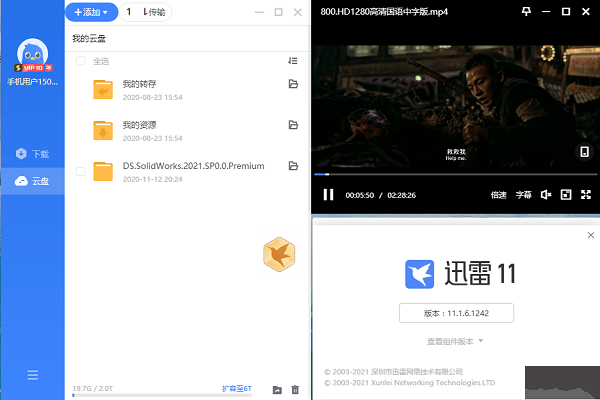Seek on the video progress bar
The width and height of the screenshot is (600, 400).
[x=450, y=174]
